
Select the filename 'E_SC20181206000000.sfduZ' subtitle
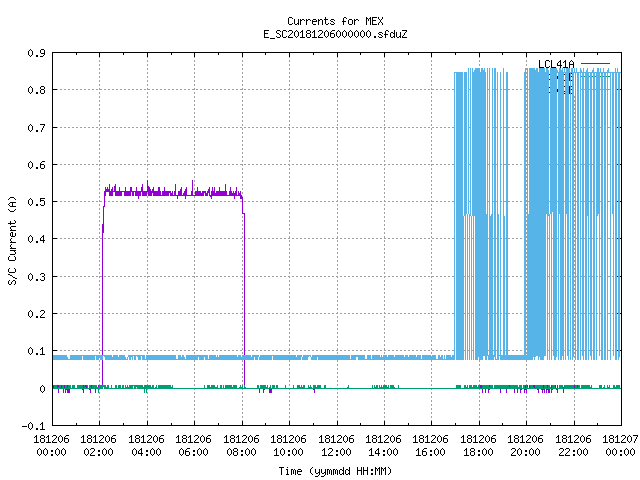coord(335,34)
